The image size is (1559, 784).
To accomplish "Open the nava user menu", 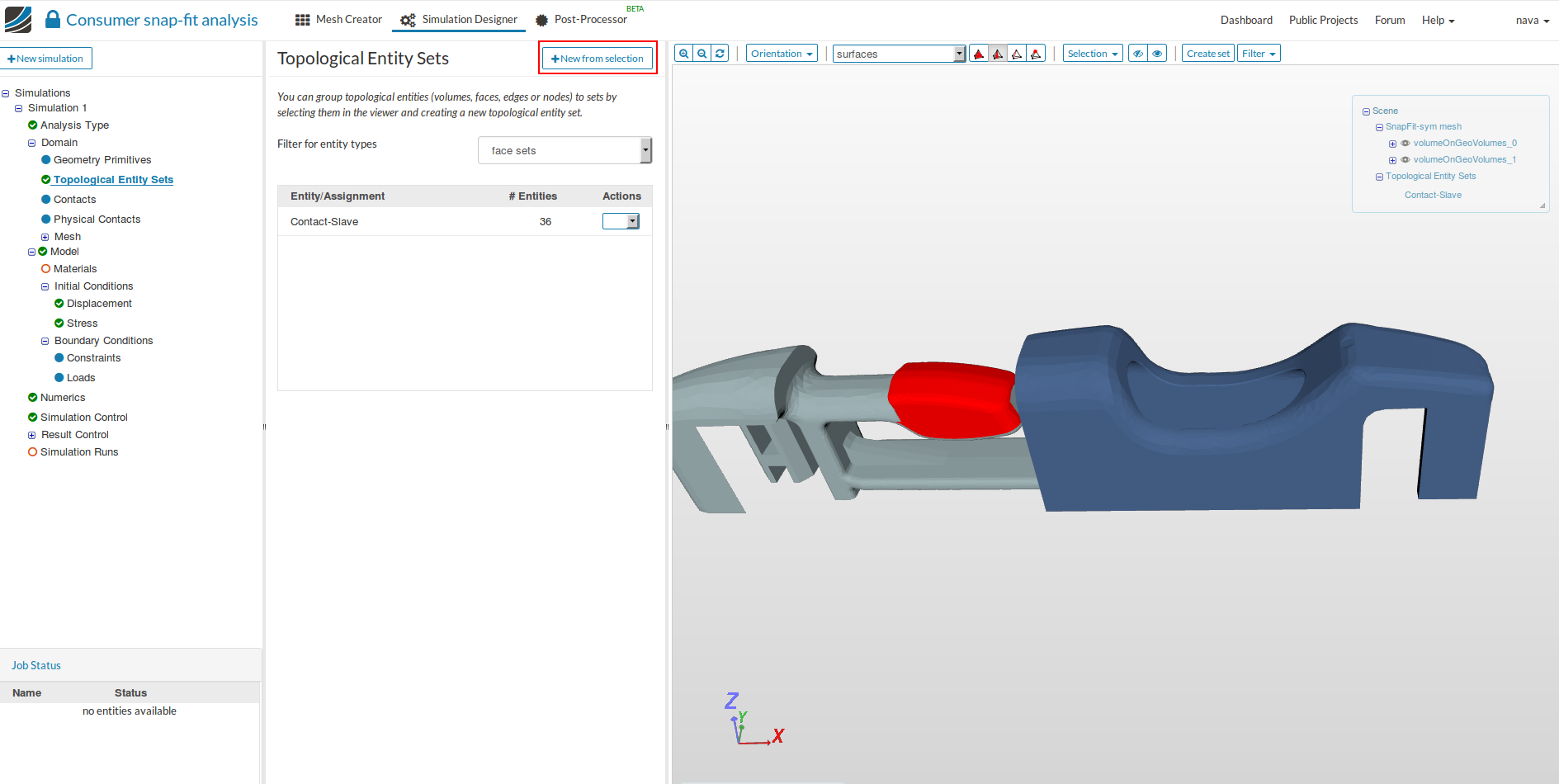I will [x=1533, y=20].
